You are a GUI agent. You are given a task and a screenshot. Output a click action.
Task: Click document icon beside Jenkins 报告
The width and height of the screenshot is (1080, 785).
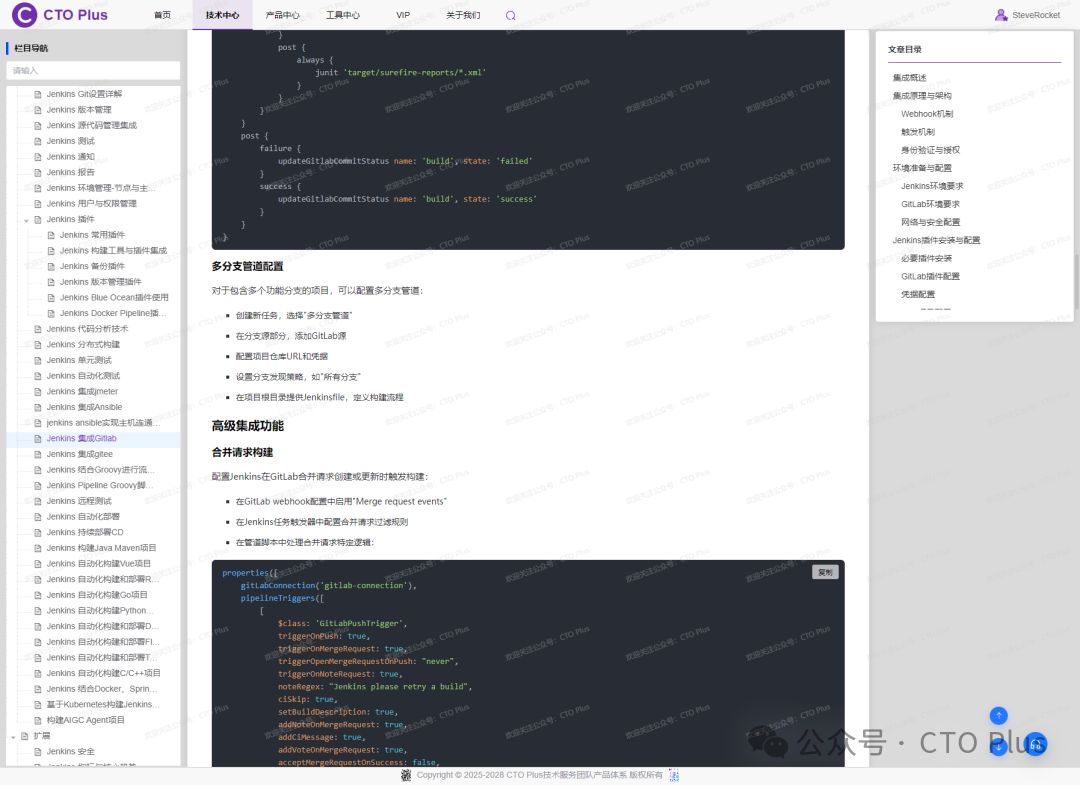(x=38, y=173)
